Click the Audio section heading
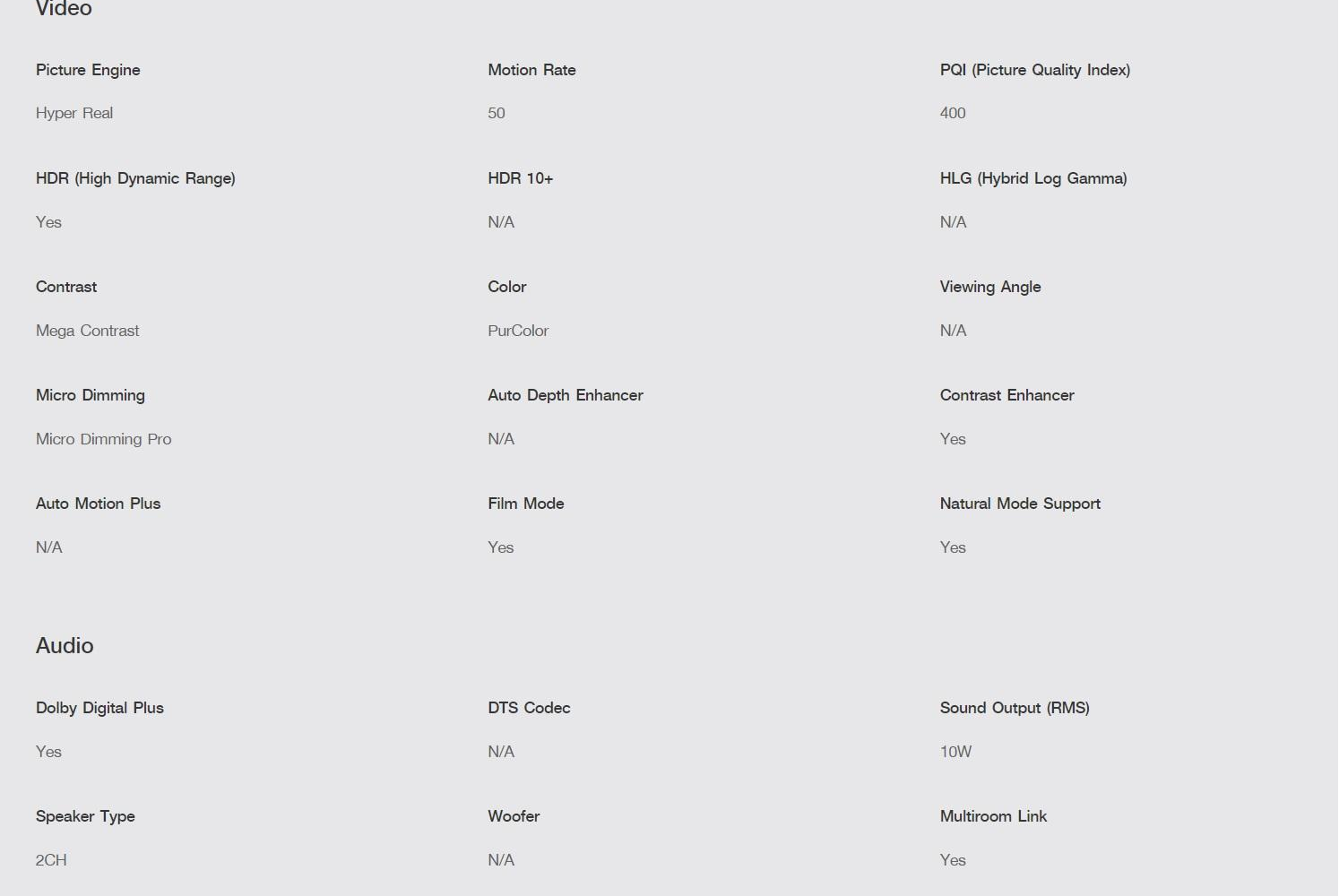Screen dimensions: 1339x896 coord(65,645)
